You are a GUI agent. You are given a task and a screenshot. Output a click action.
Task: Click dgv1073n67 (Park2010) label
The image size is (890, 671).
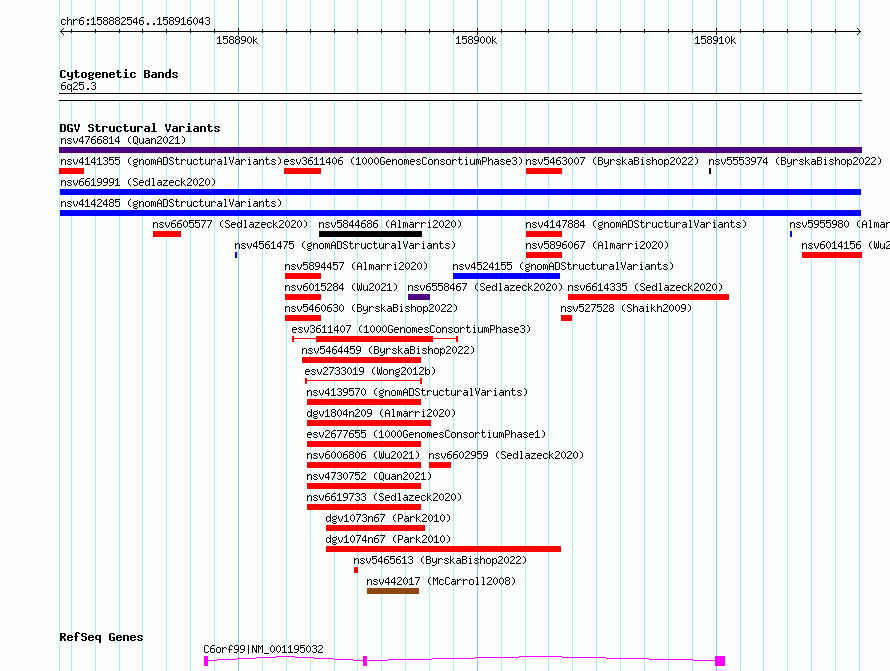coord(388,518)
